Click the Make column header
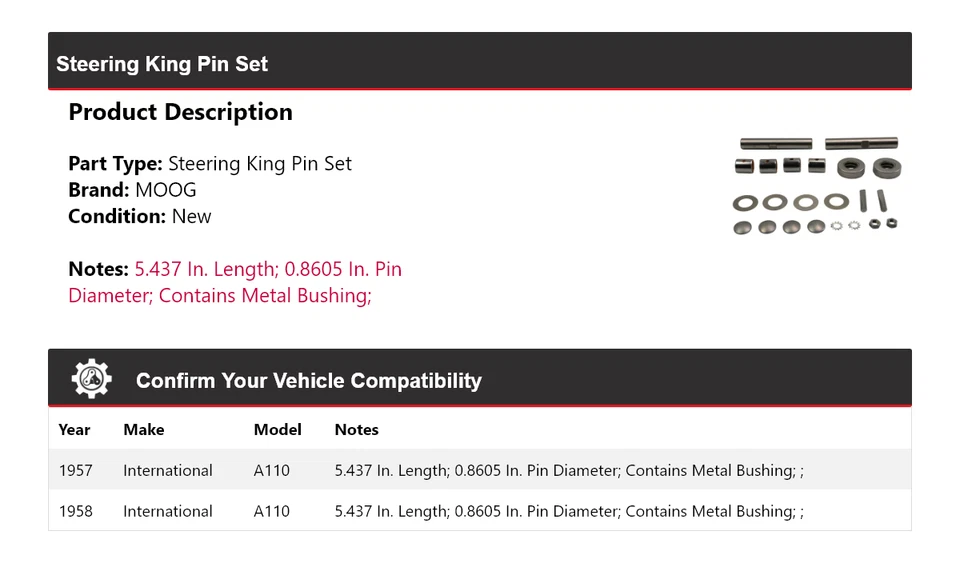 pos(144,430)
